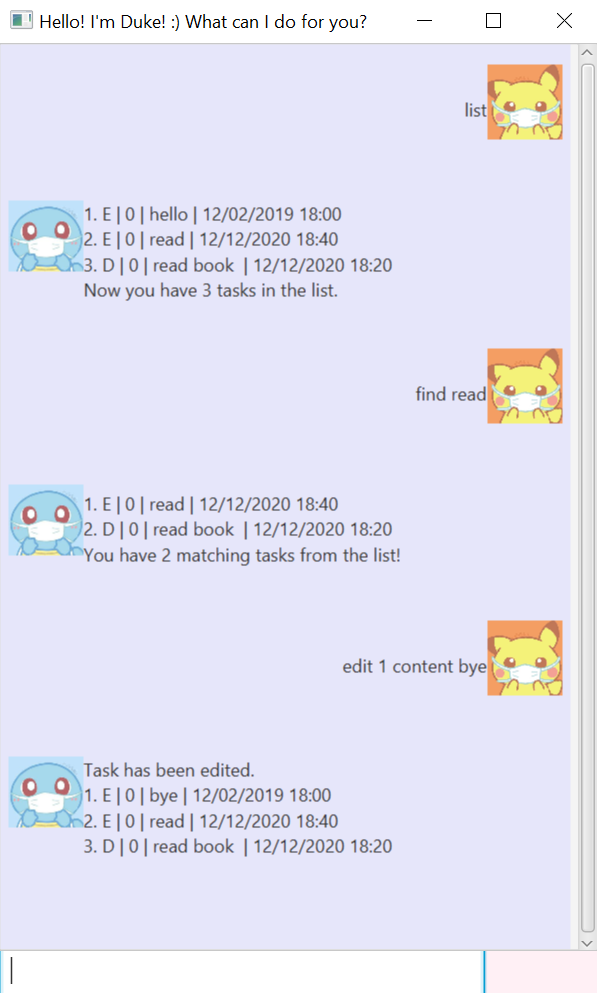Click the "1. E | 0 | hello" task line
597x993 pixels.
click(213, 214)
